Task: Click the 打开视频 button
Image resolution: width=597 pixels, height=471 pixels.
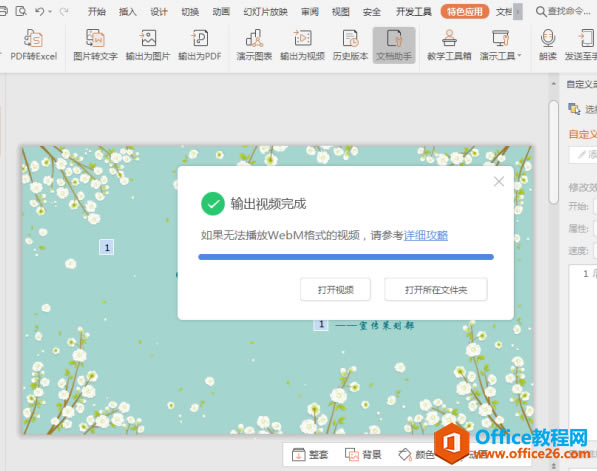Action: tap(335, 290)
